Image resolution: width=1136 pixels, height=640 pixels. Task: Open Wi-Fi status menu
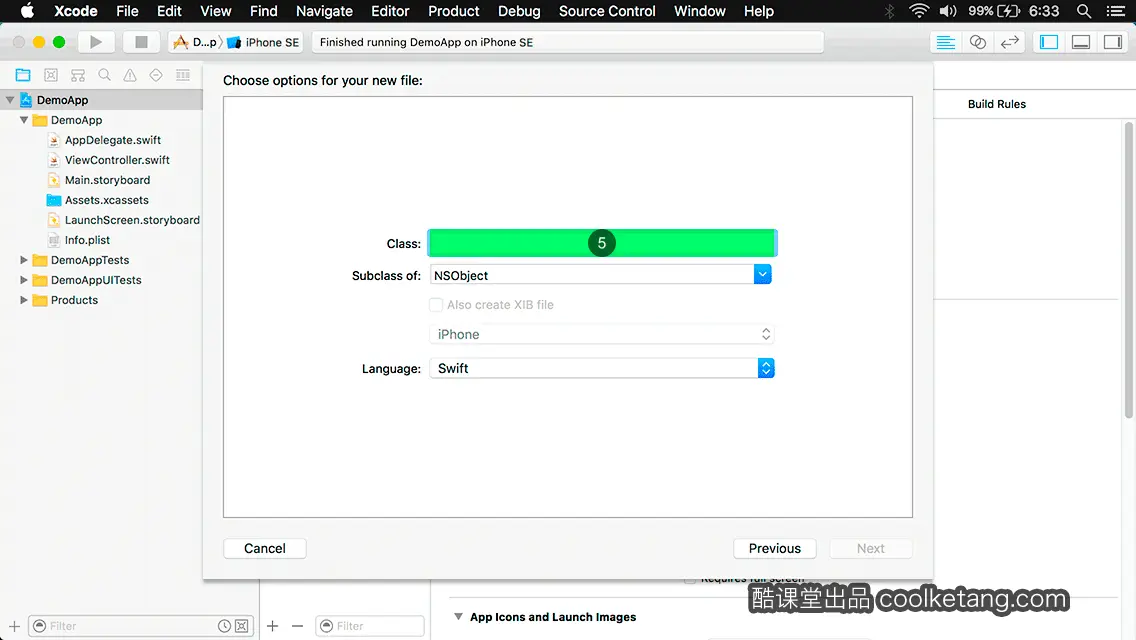(x=919, y=11)
